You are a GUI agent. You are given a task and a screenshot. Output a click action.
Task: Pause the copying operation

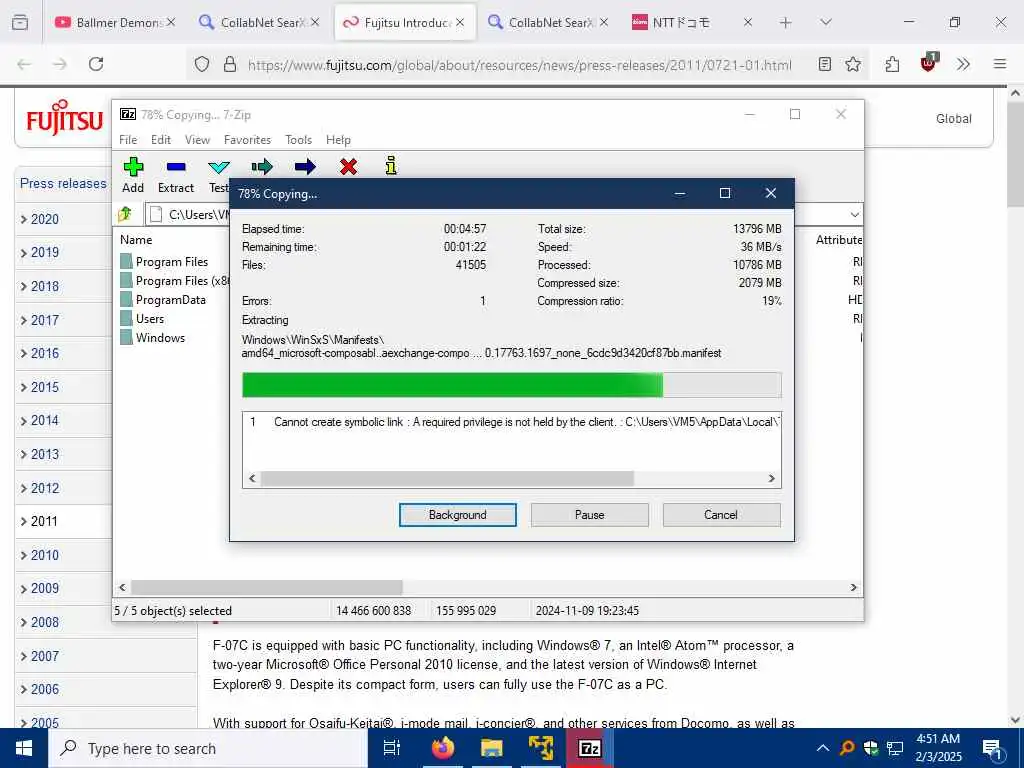tap(590, 515)
